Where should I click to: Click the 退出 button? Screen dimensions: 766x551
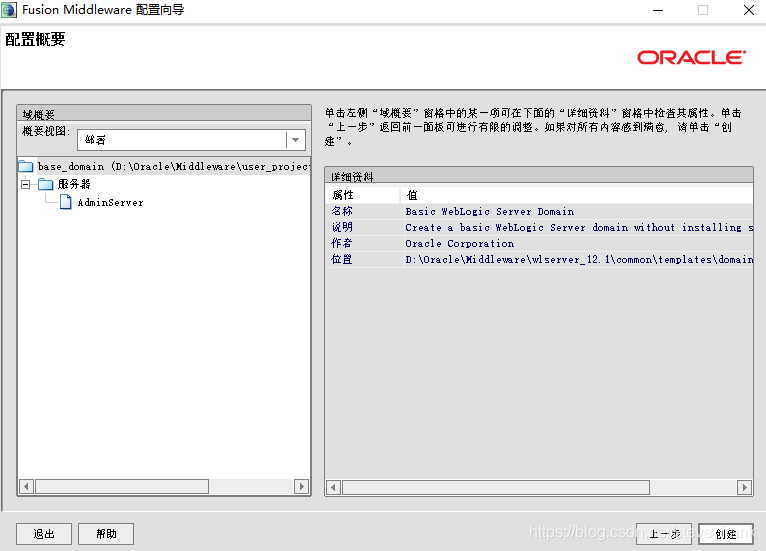(x=44, y=534)
